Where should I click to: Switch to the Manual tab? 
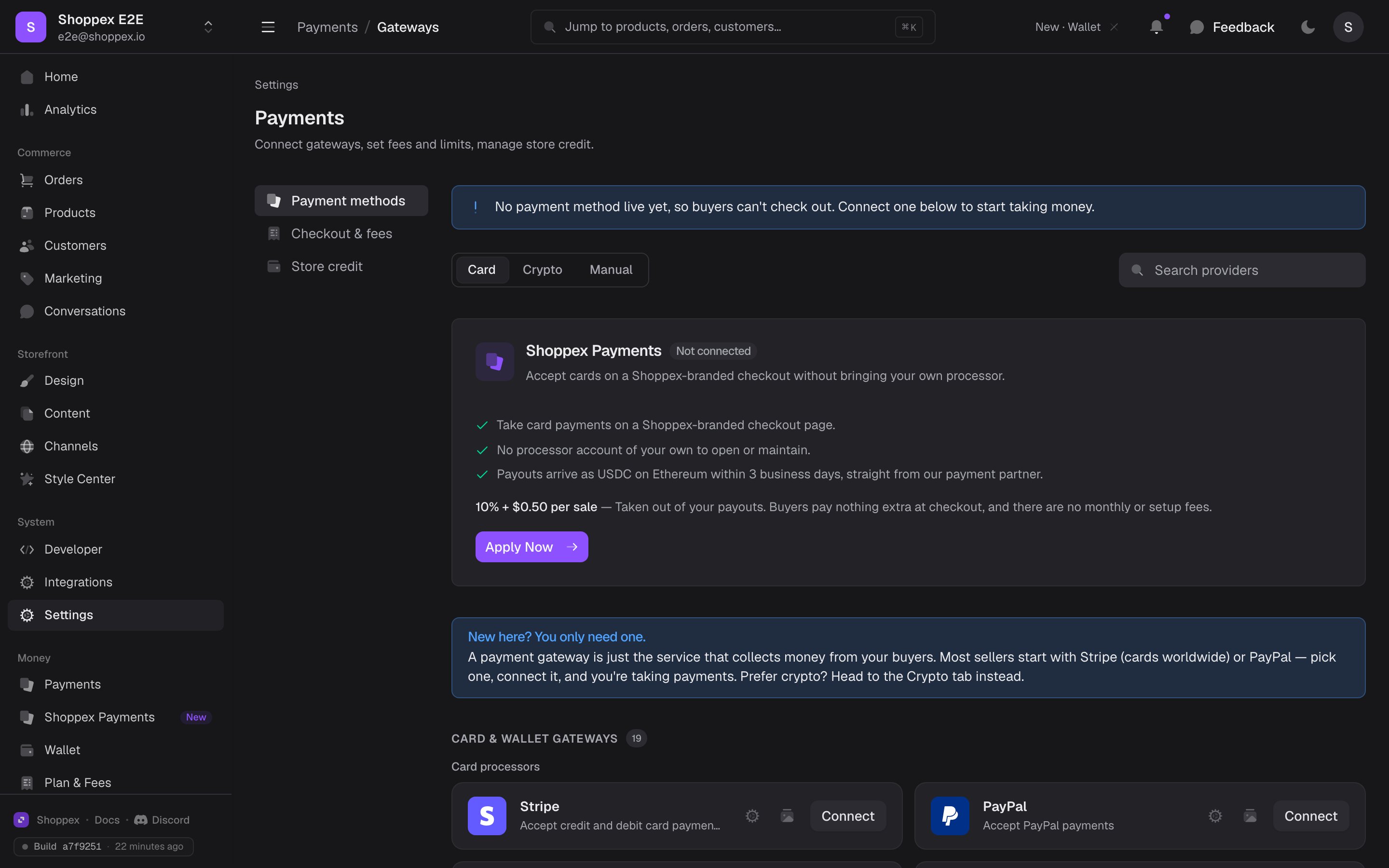click(611, 270)
